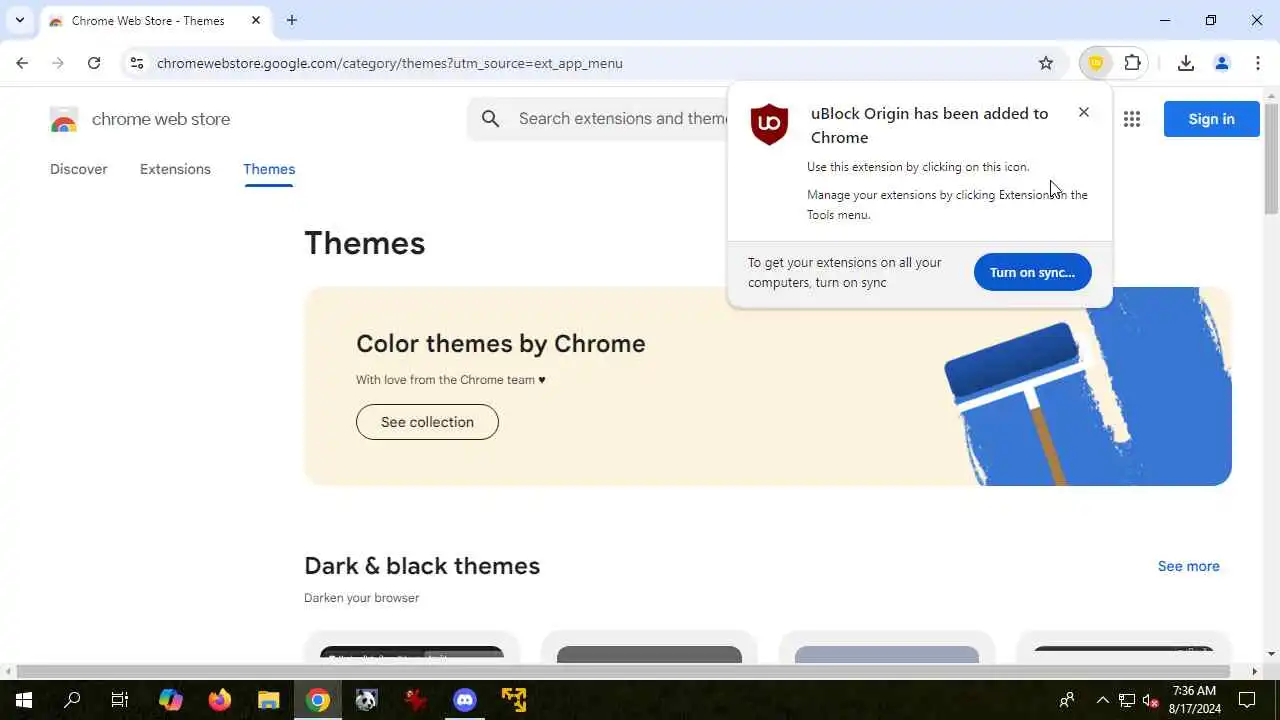The image size is (1280, 720).
Task: Click See collection button
Action: [427, 422]
